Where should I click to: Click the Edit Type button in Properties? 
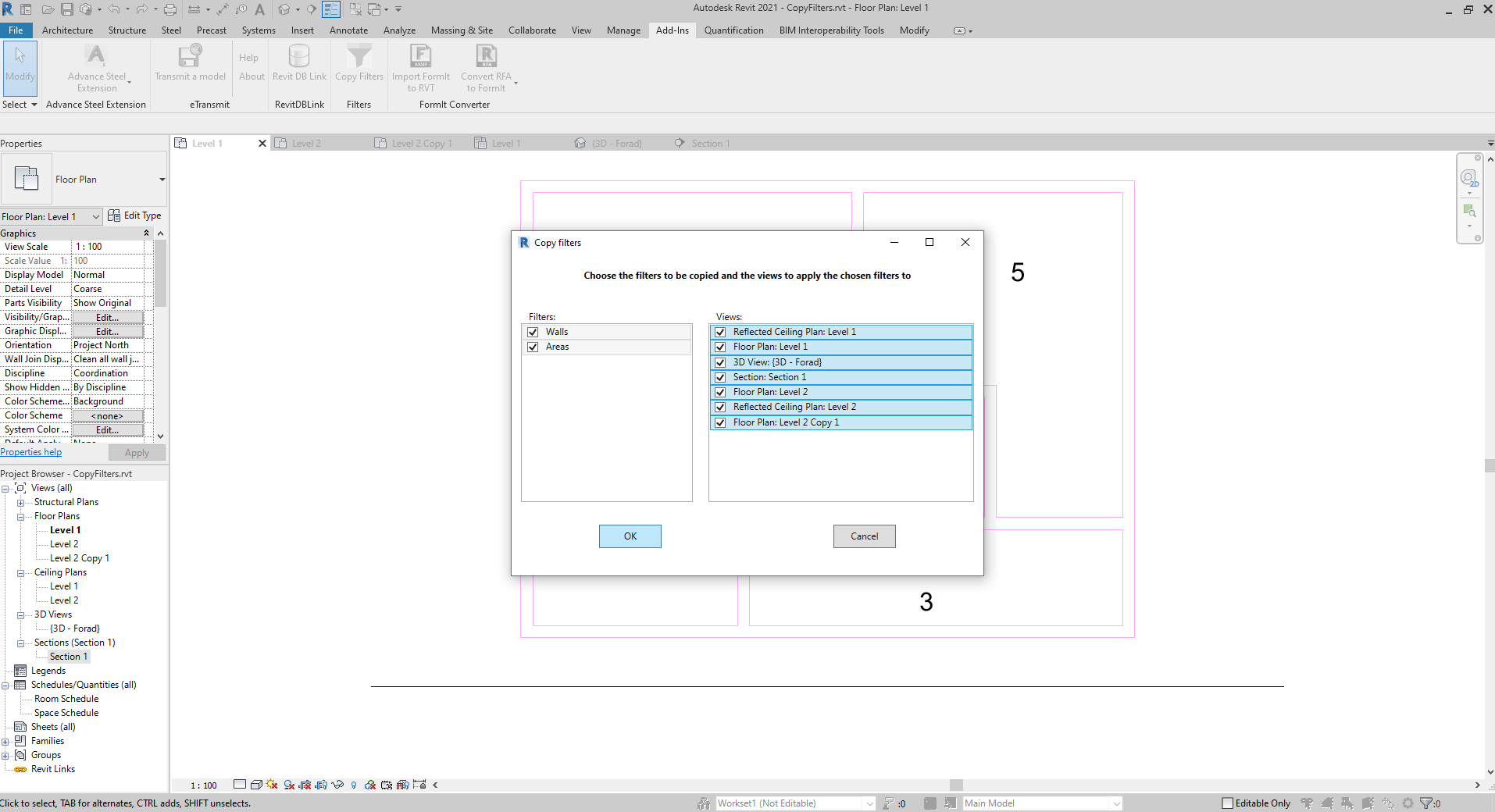pyautogui.click(x=134, y=215)
